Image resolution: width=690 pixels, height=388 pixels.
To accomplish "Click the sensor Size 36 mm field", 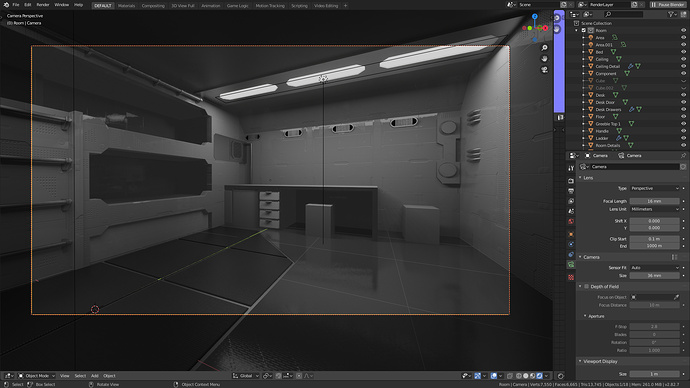I will pos(654,276).
